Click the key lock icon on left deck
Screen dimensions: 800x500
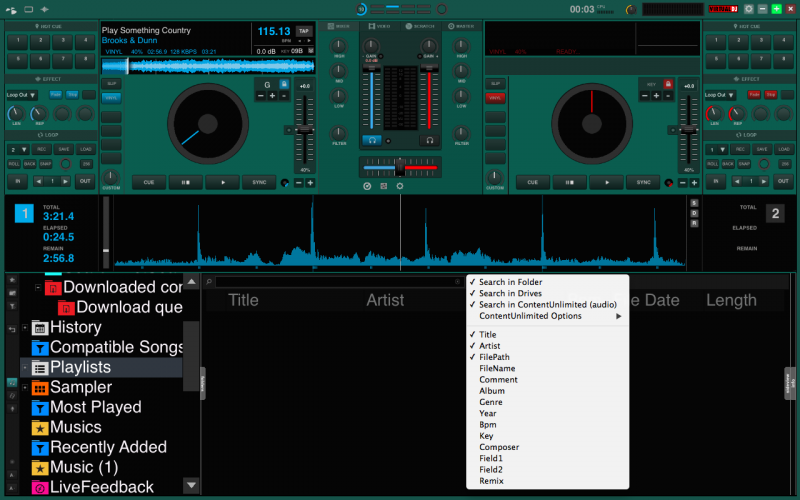pos(284,84)
